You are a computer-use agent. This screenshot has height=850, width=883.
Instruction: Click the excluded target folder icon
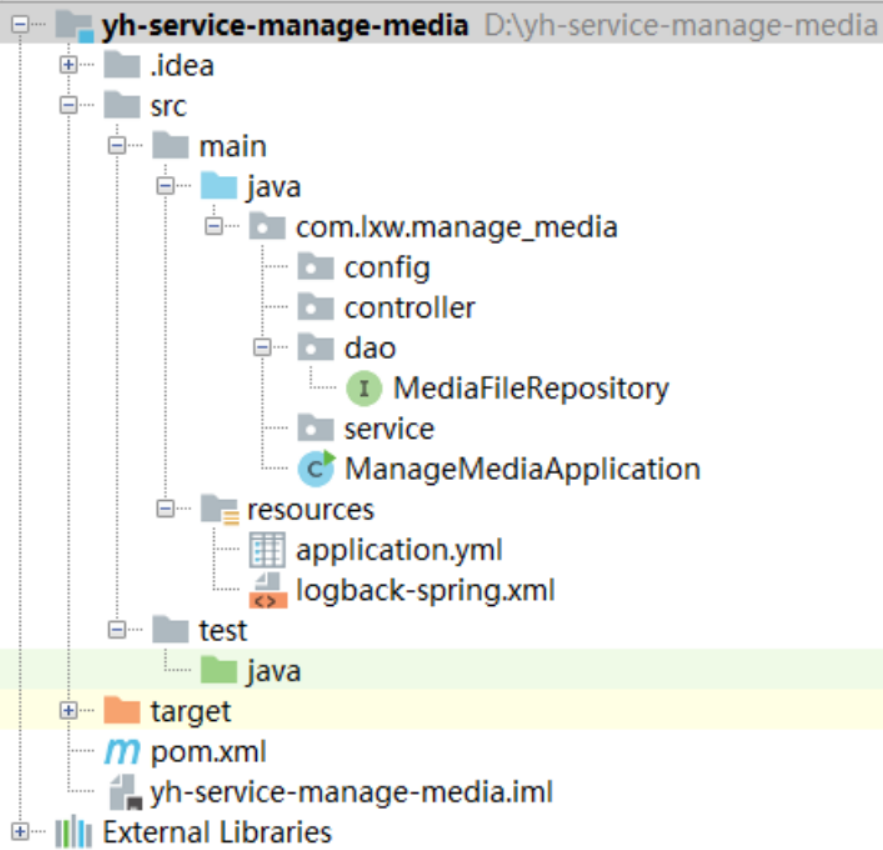[122, 711]
